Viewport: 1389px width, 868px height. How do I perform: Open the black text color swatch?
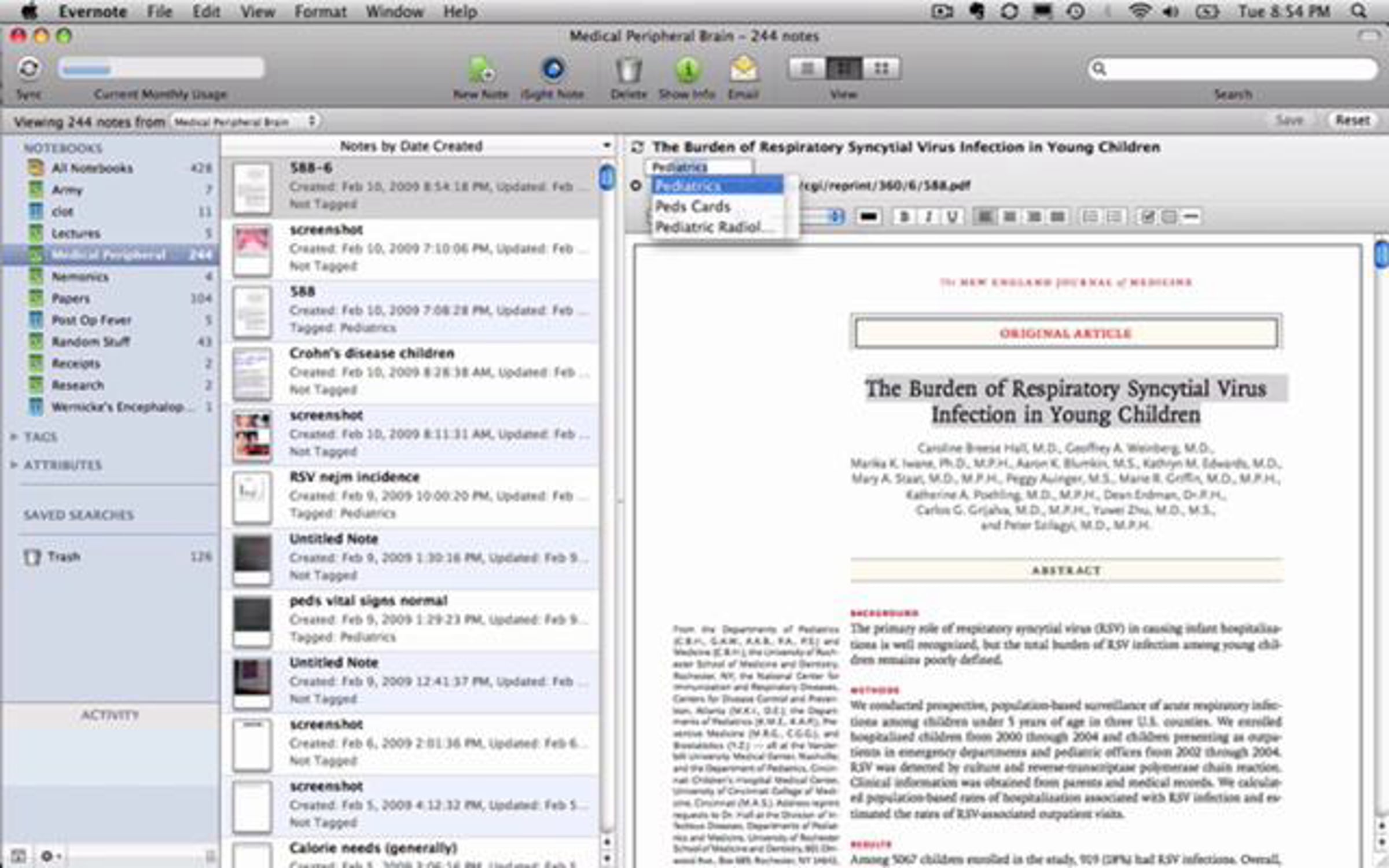coord(868,216)
